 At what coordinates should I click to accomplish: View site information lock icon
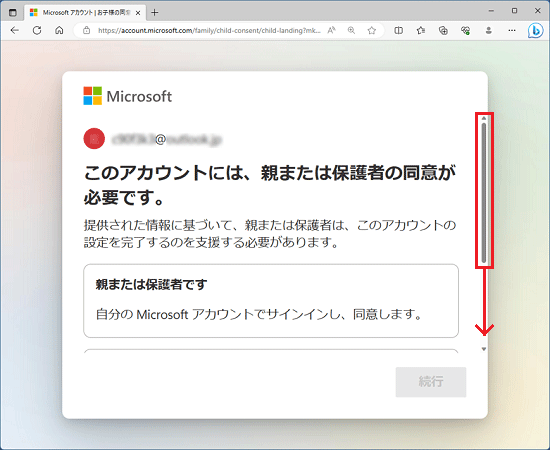(87, 31)
